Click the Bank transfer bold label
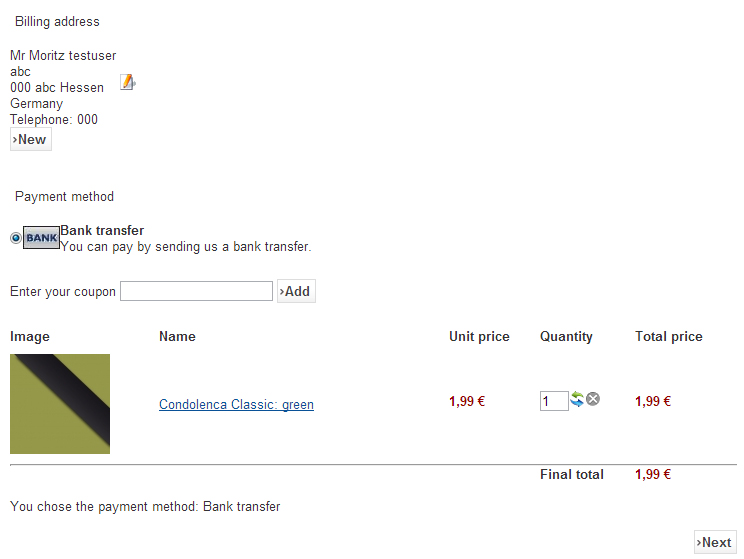This screenshot has height=559, width=744. pyautogui.click(x=102, y=230)
